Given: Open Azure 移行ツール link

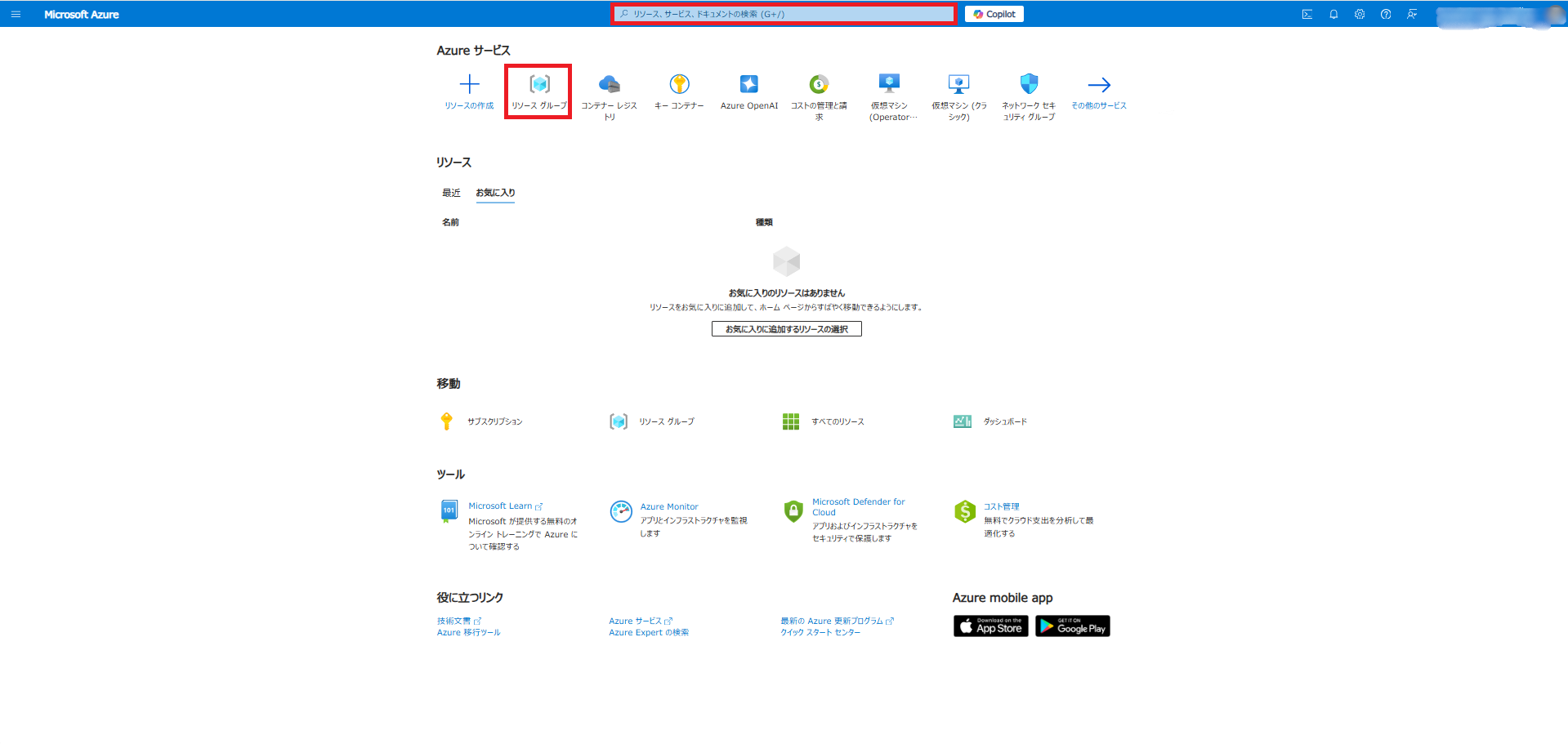Looking at the screenshot, I should click(x=468, y=633).
